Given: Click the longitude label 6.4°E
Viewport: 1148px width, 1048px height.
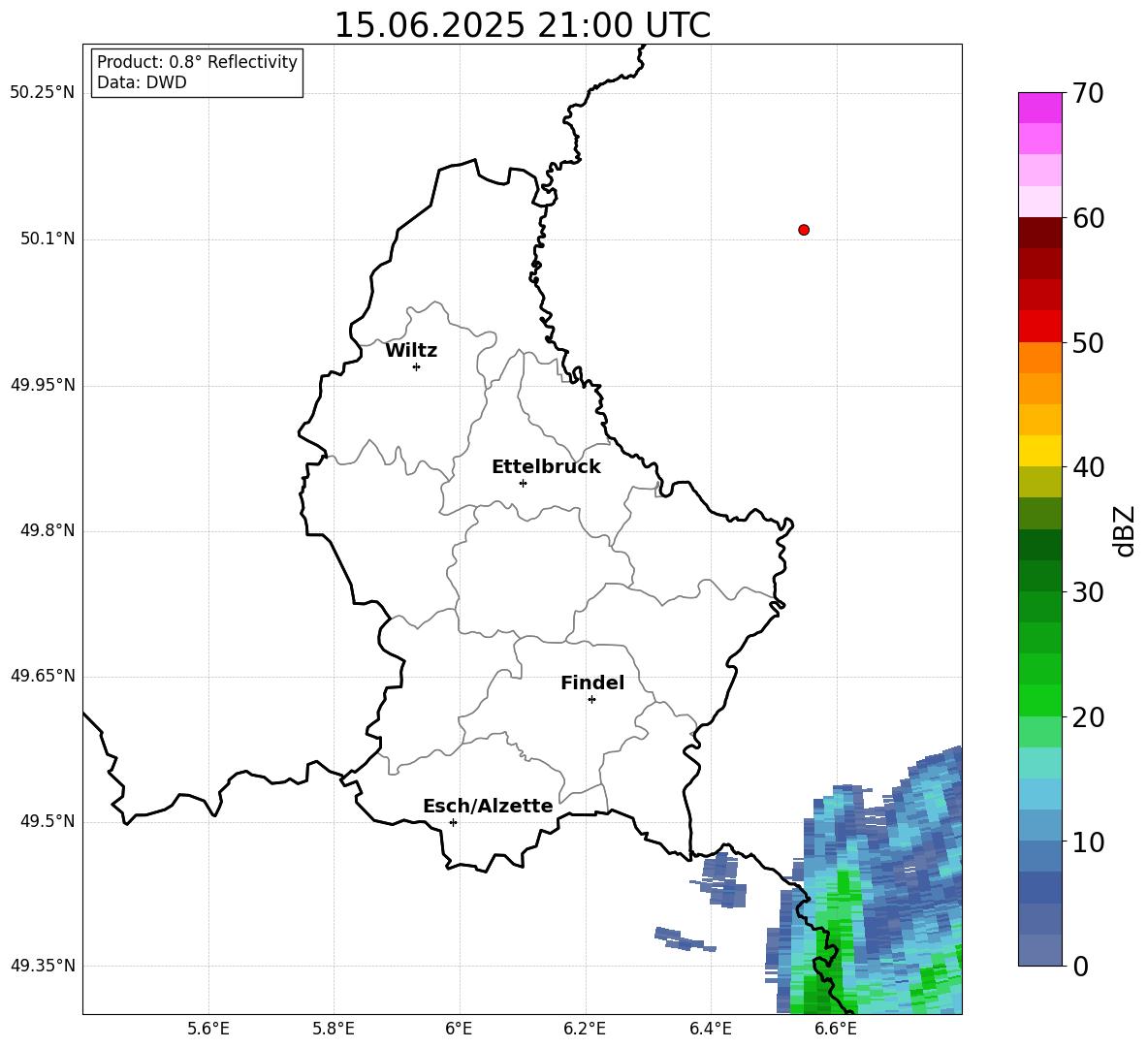Looking at the screenshot, I should 710,1029.
